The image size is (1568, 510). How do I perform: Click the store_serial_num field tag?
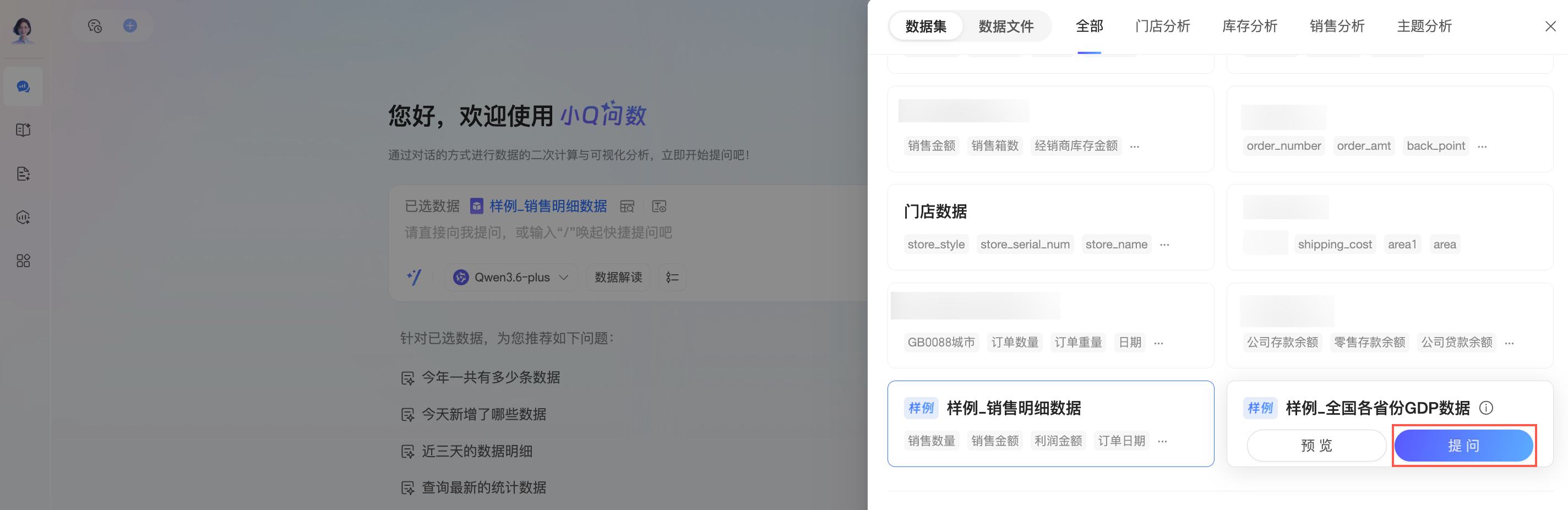[1025, 245]
